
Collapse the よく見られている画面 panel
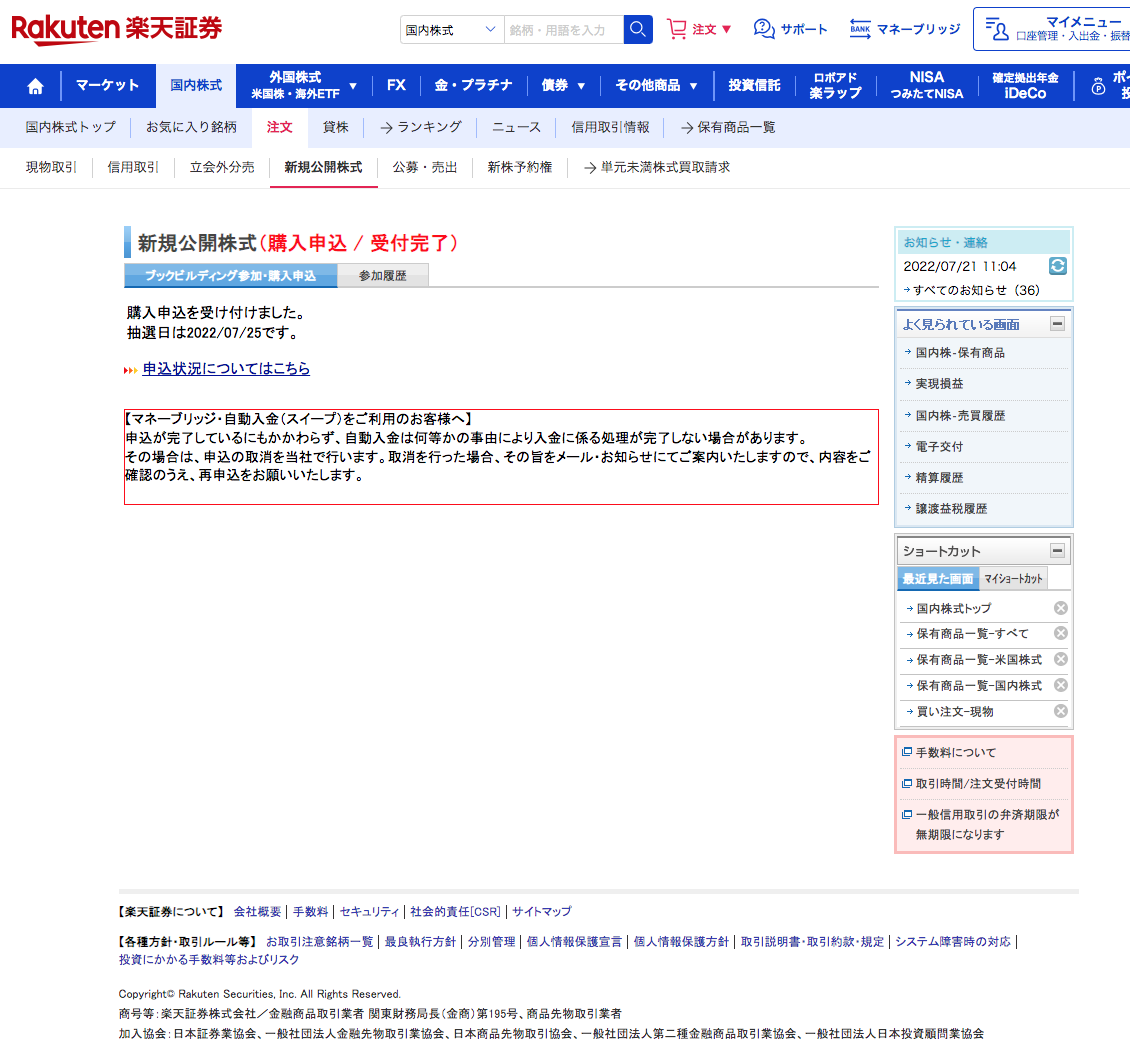click(1057, 324)
